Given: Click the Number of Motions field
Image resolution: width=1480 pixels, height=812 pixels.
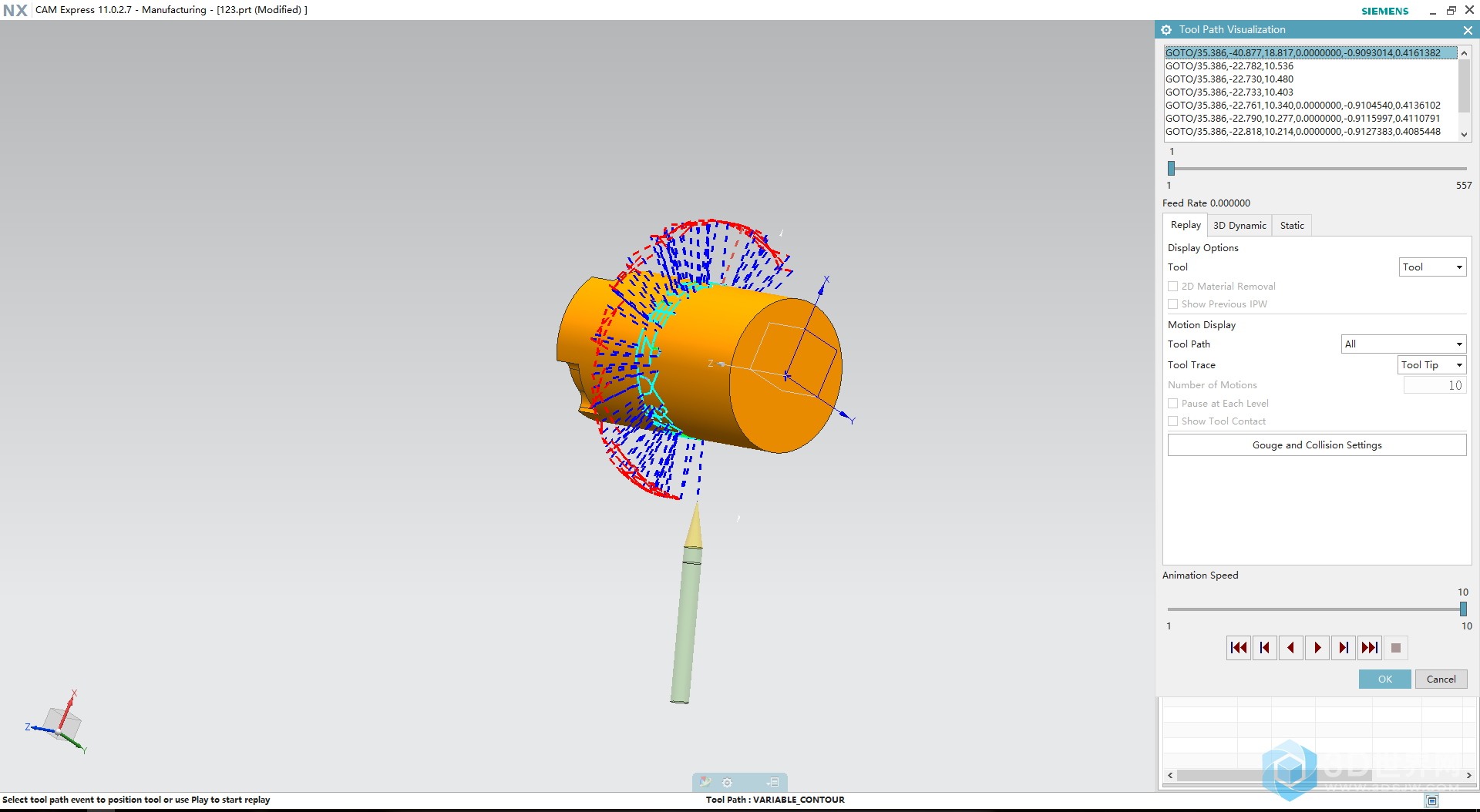Looking at the screenshot, I should click(1435, 385).
